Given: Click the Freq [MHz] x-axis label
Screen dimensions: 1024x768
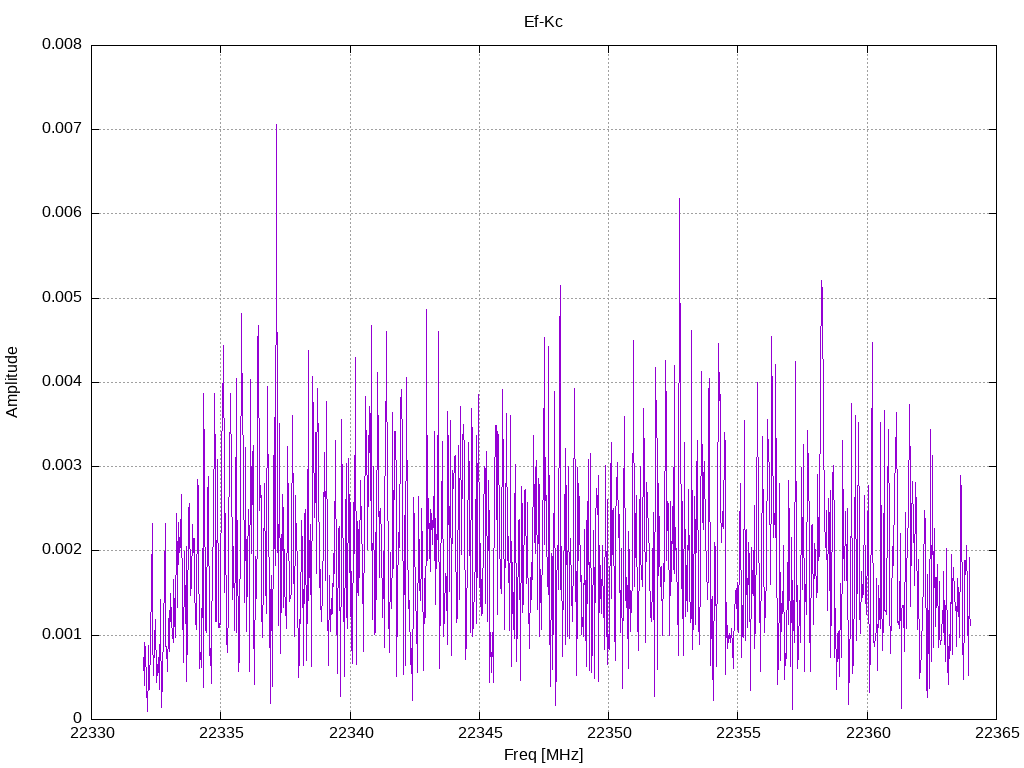Looking at the screenshot, I should tap(543, 755).
